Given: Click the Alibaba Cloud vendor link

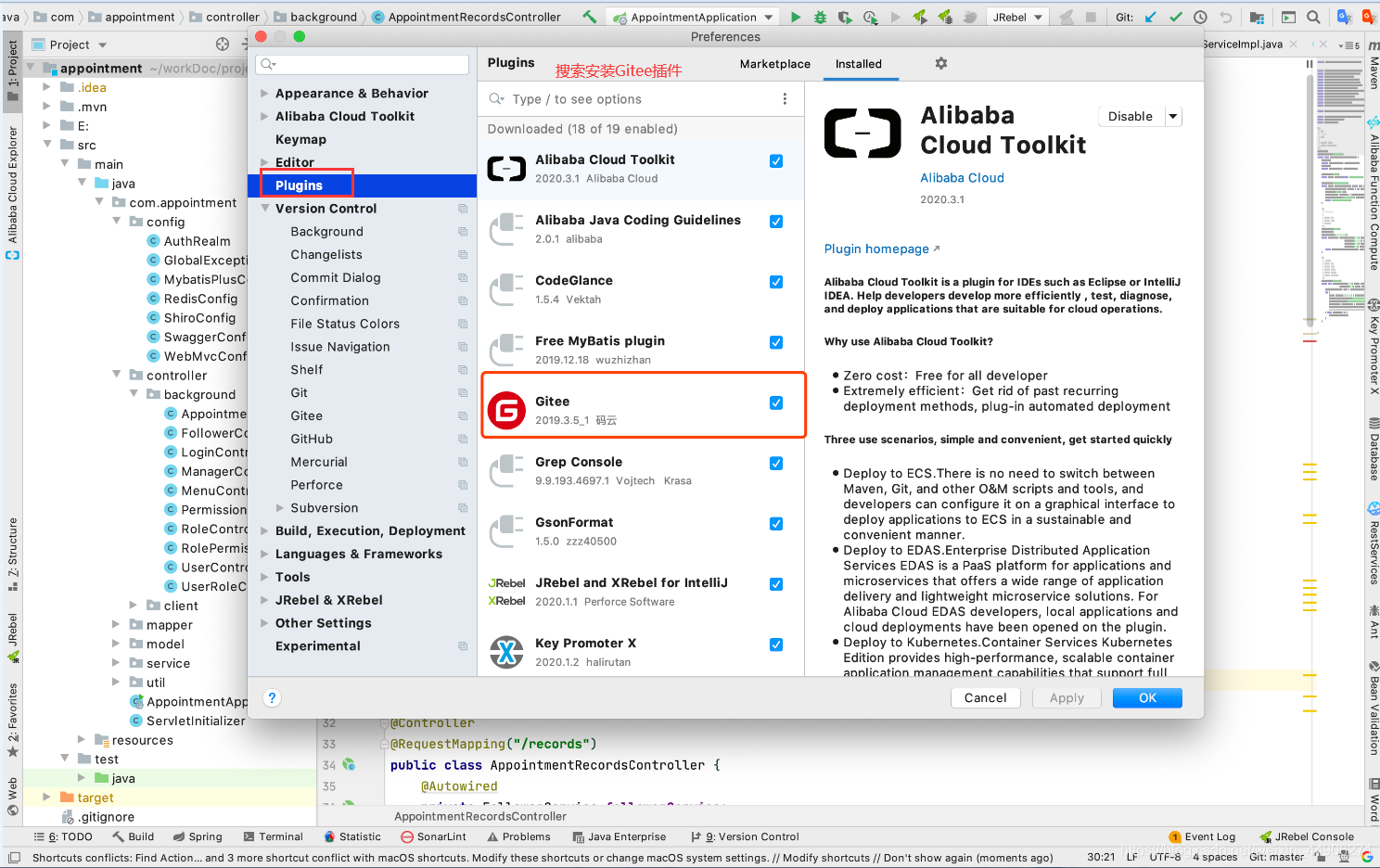Looking at the screenshot, I should (x=962, y=178).
